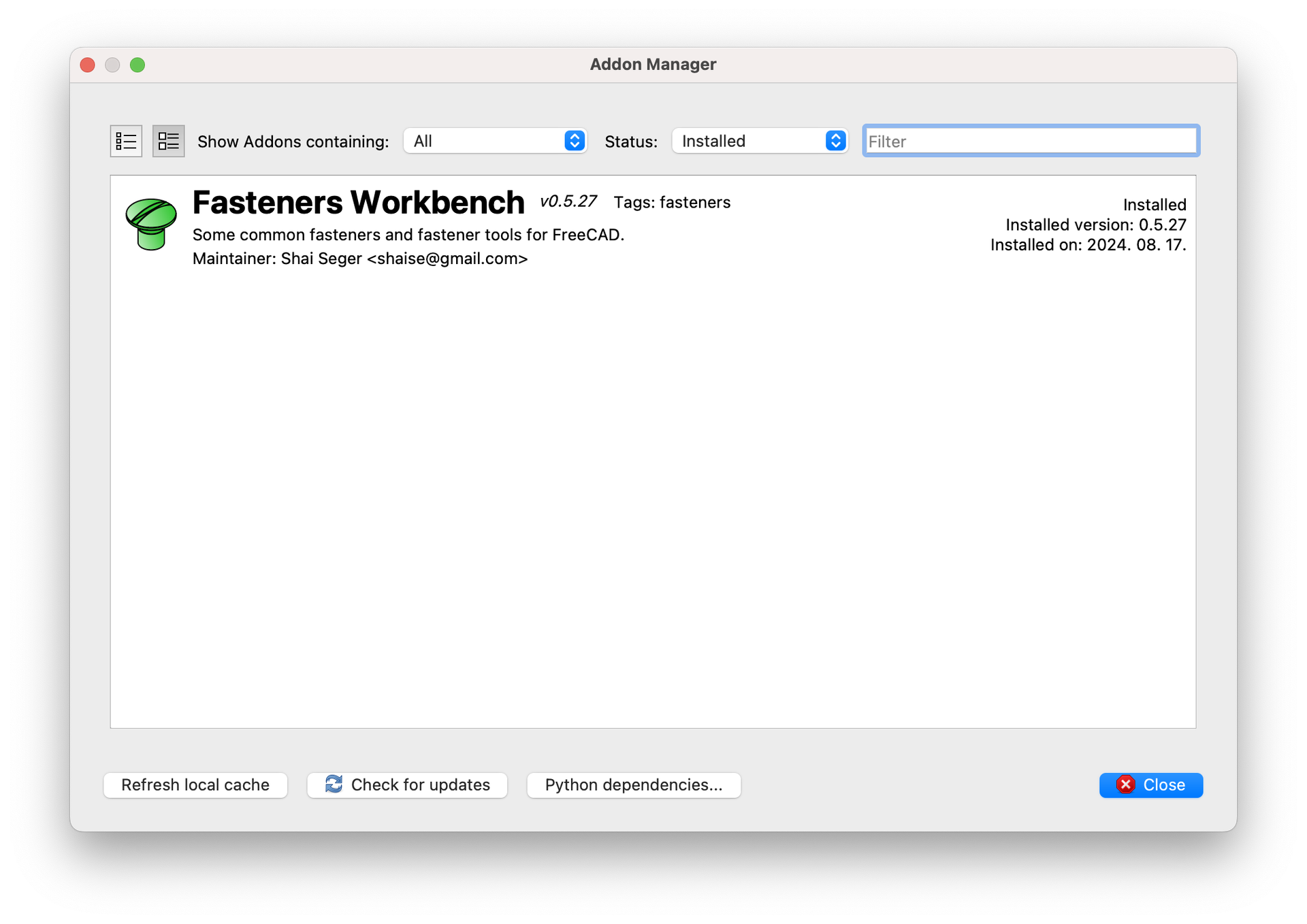Select the Fasteners Workbench title
1307x924 pixels.
358,203
